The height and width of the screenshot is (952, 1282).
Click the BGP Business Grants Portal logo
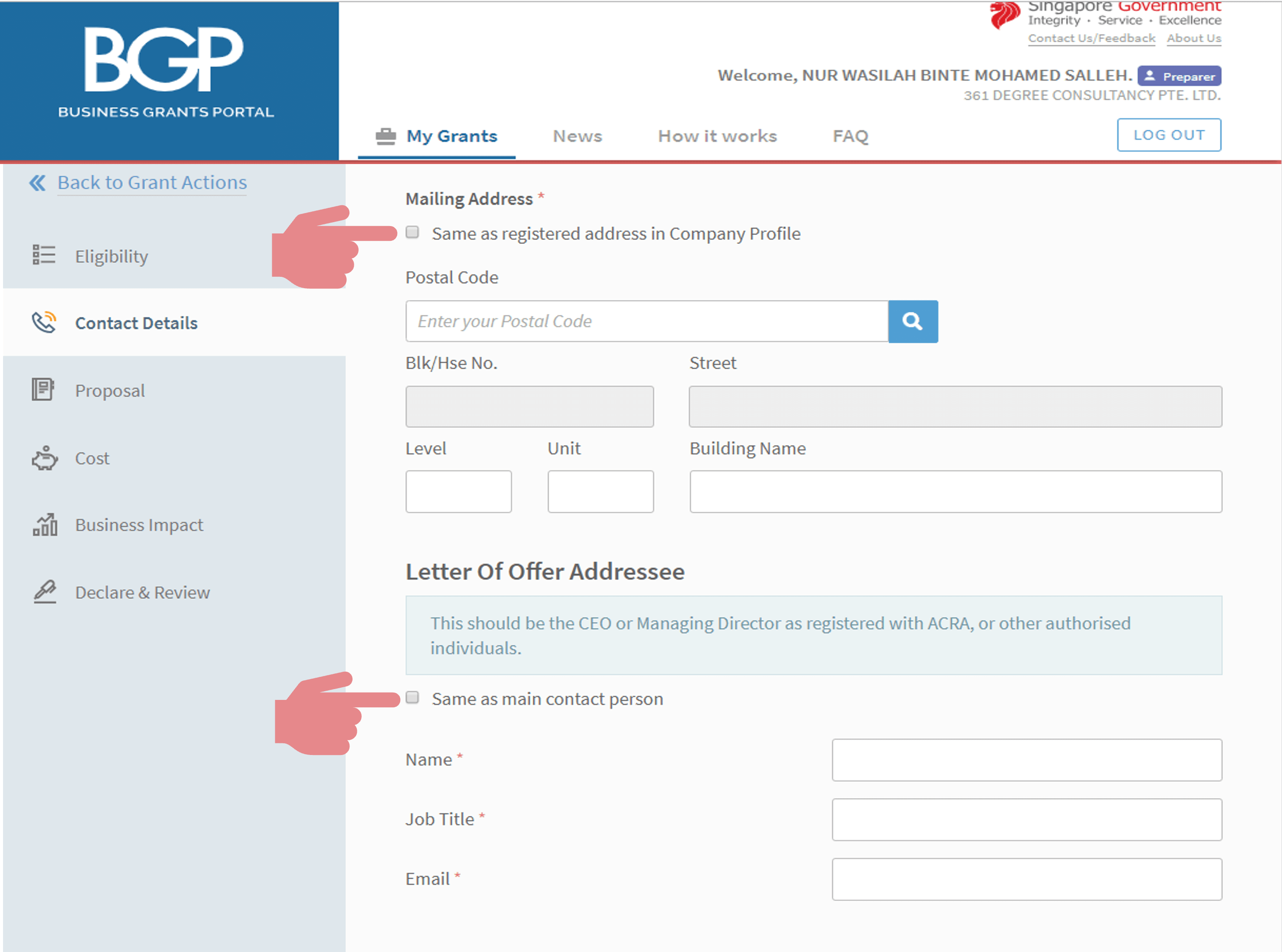pos(165,72)
